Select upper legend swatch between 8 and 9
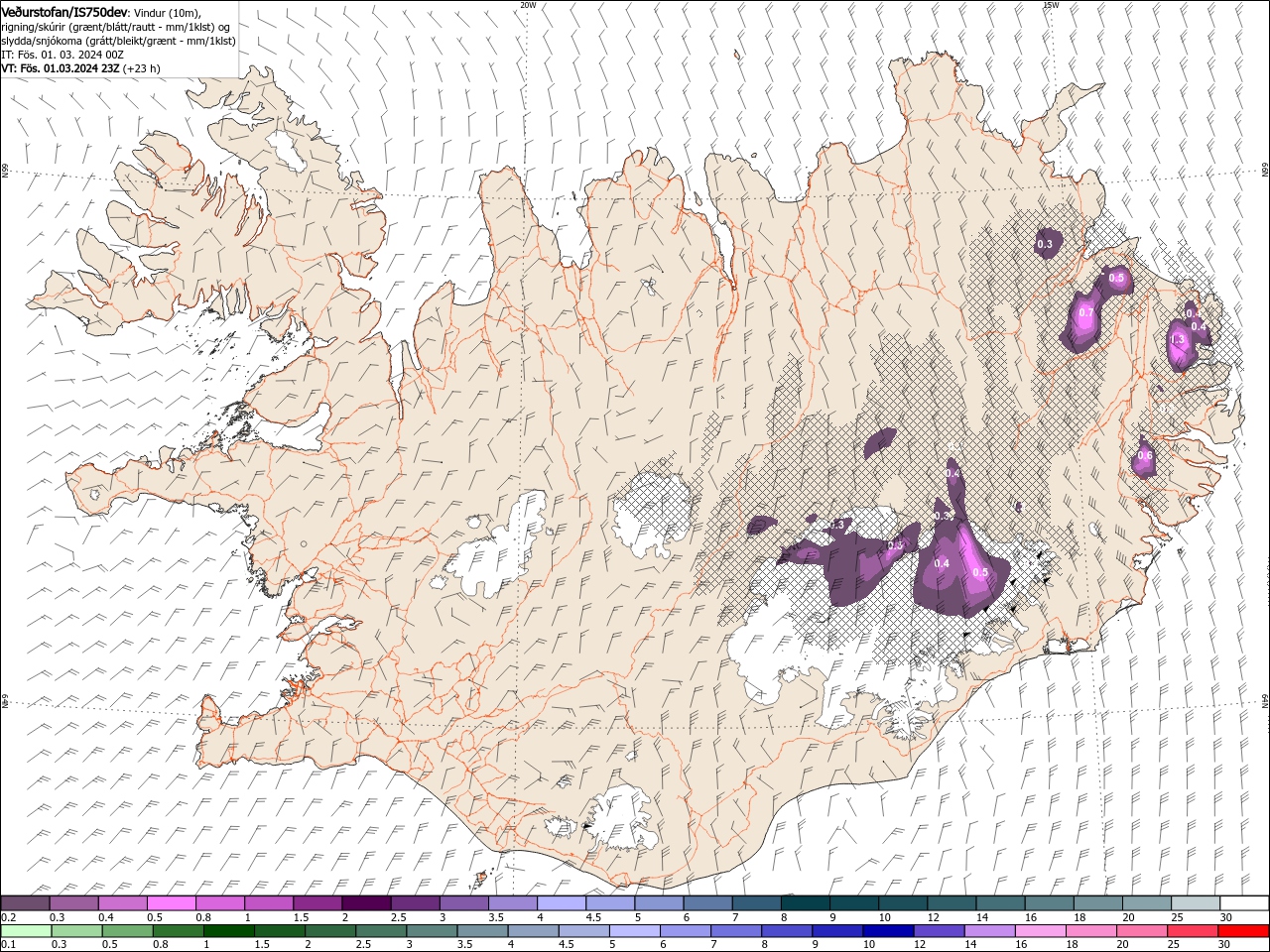 click(x=804, y=903)
